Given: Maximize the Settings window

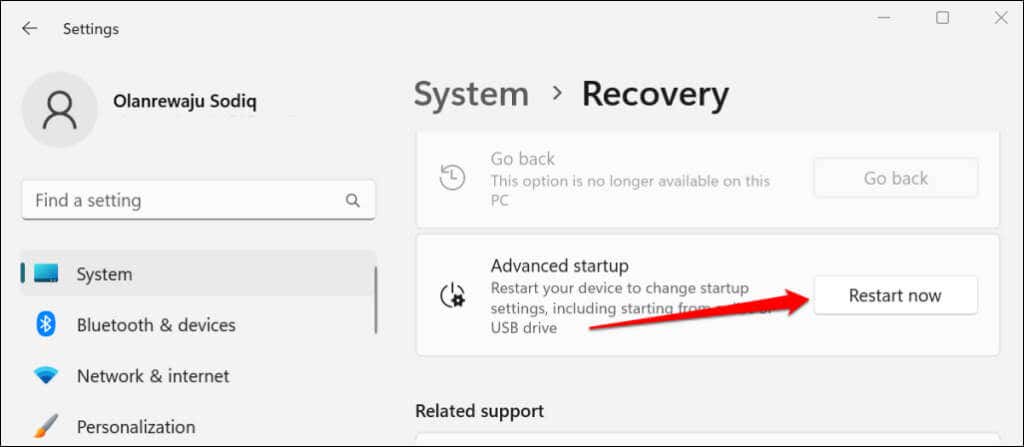Looking at the screenshot, I should coord(942,18).
